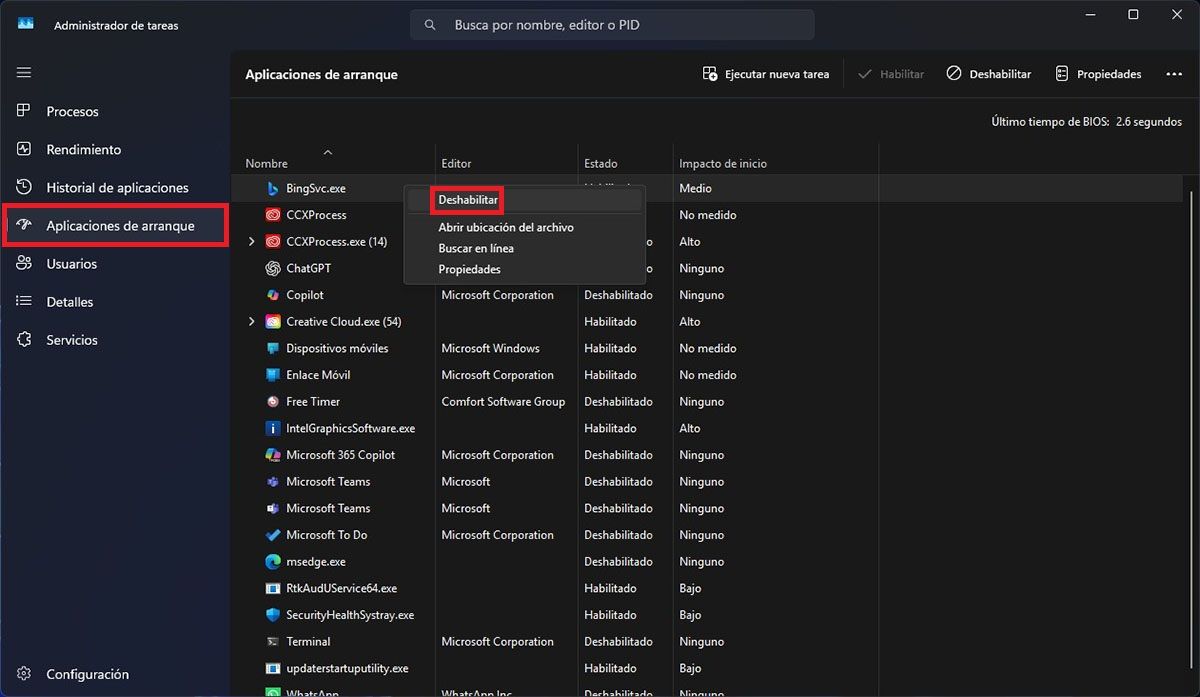Click the Copilot app icon

point(273,295)
